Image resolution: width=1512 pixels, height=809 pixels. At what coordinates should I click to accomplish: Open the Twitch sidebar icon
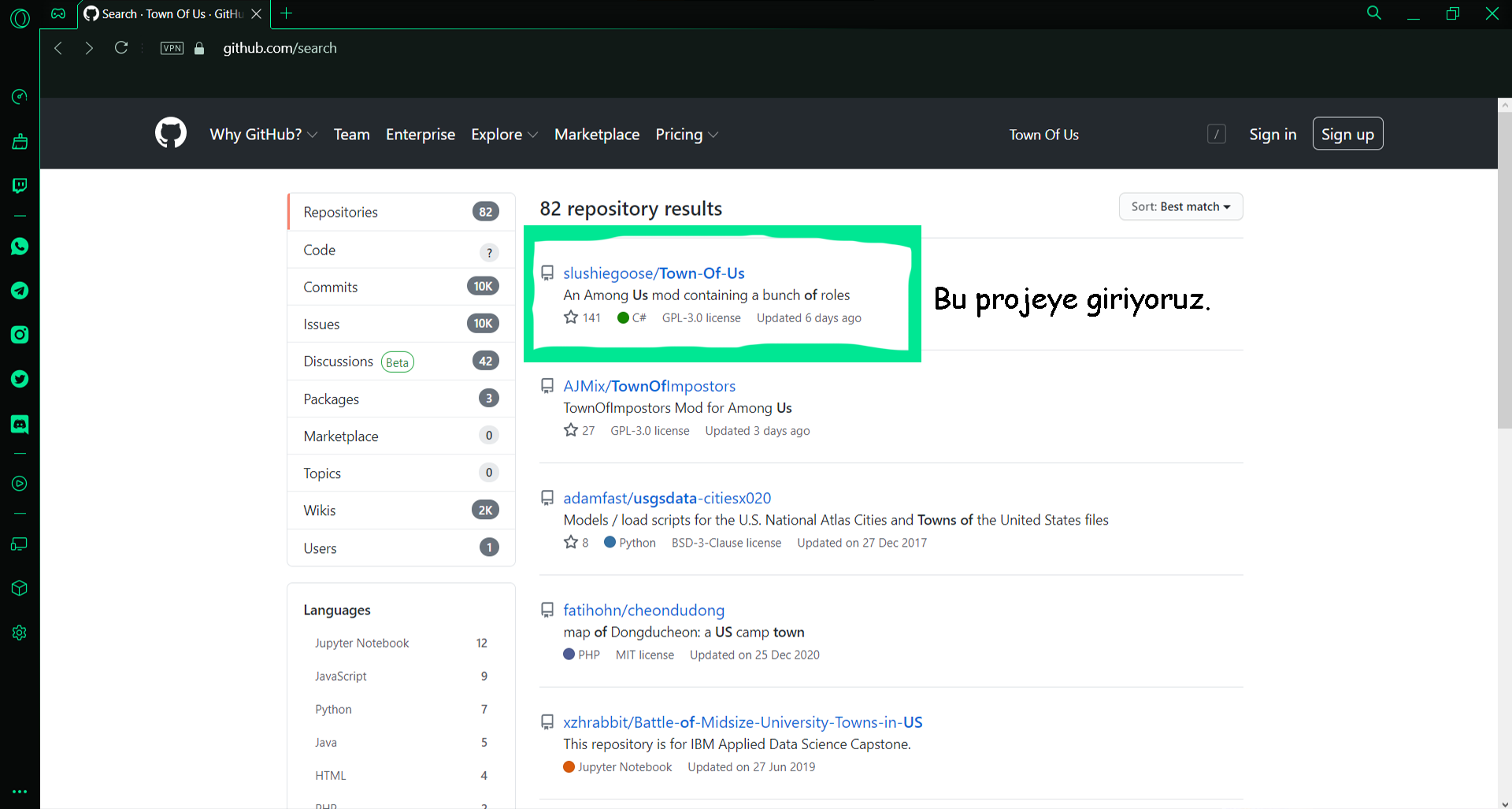pos(20,185)
